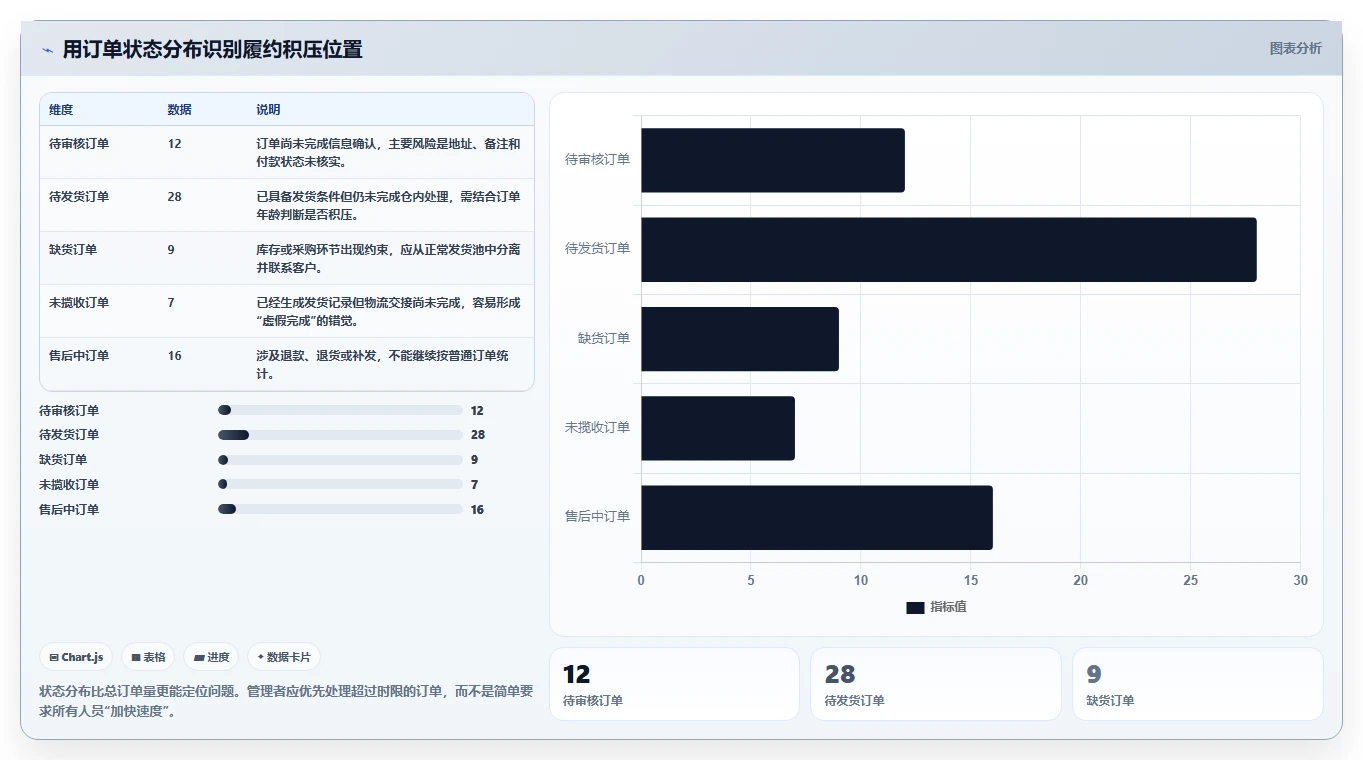Viewport: 1363px width, 760px height.
Task: Click the 售后中订单 bar in the chart
Action: [x=817, y=517]
